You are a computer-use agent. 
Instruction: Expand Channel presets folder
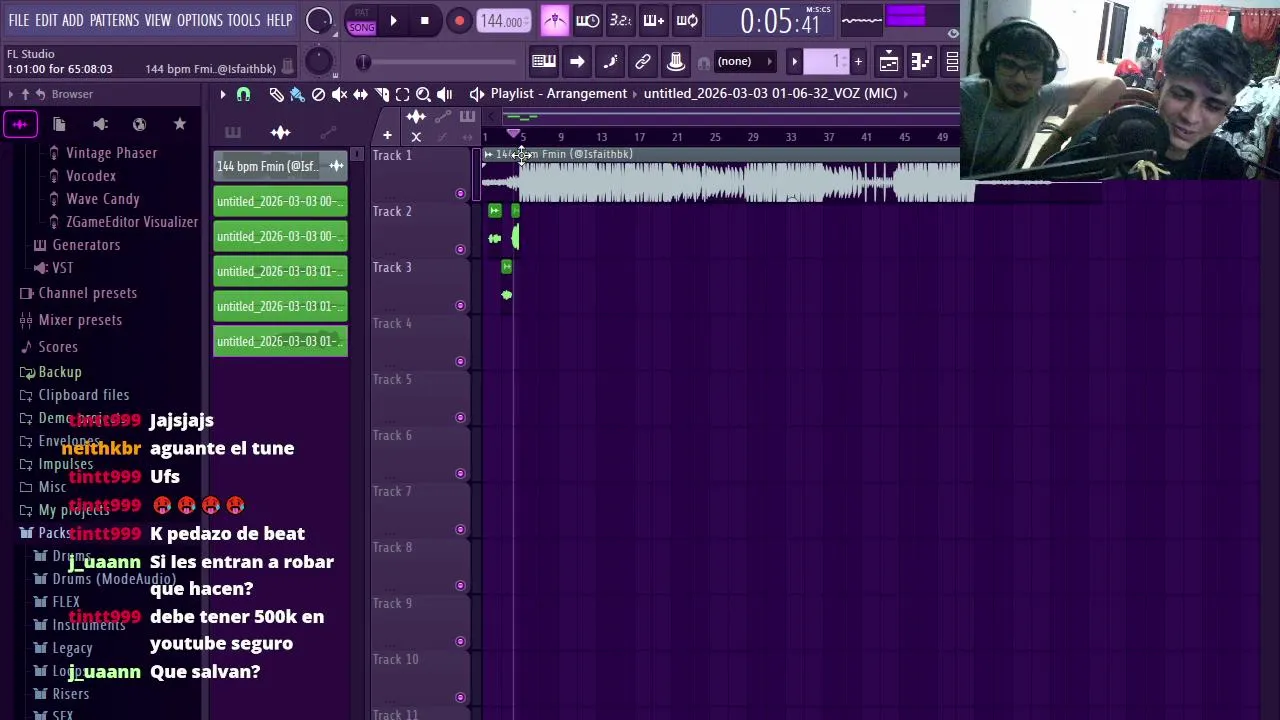click(87, 293)
